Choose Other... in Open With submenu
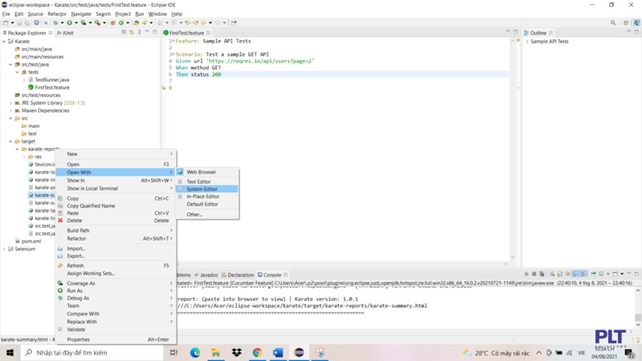The width and height of the screenshot is (642, 361). pos(207,214)
